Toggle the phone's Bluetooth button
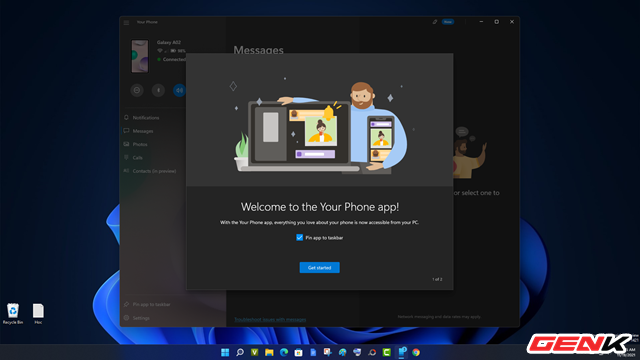The height and width of the screenshot is (360, 640). [158, 90]
